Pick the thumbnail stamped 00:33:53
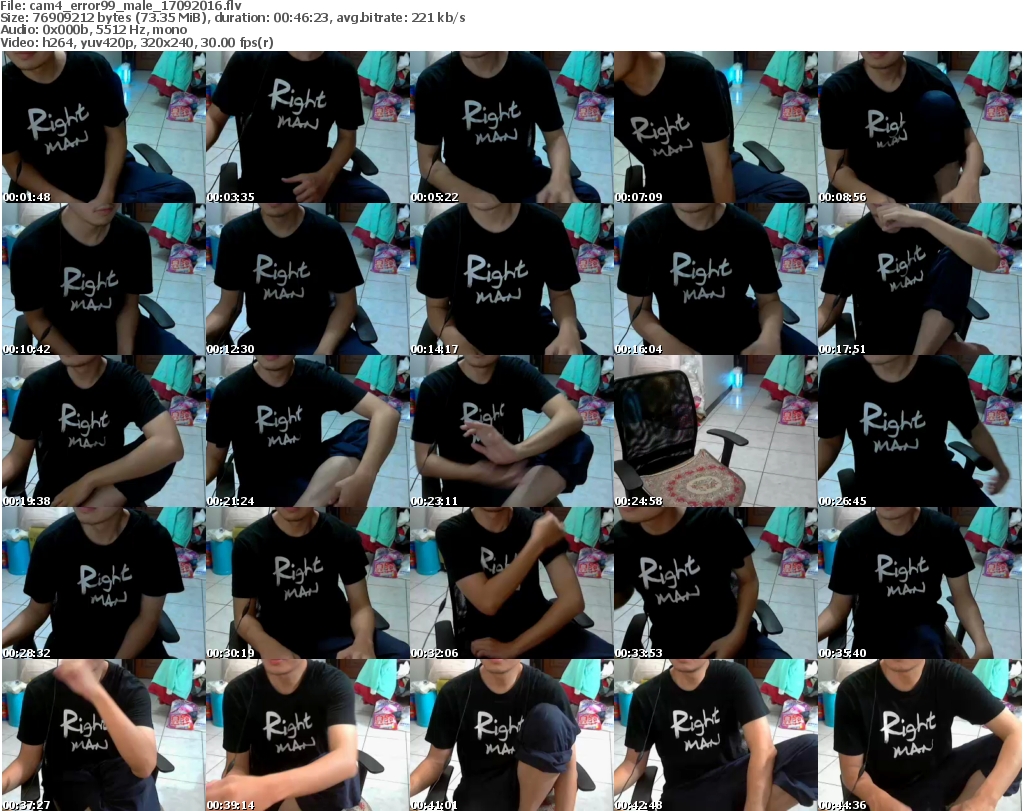Image resolution: width=1024 pixels, height=811 pixels. point(715,583)
